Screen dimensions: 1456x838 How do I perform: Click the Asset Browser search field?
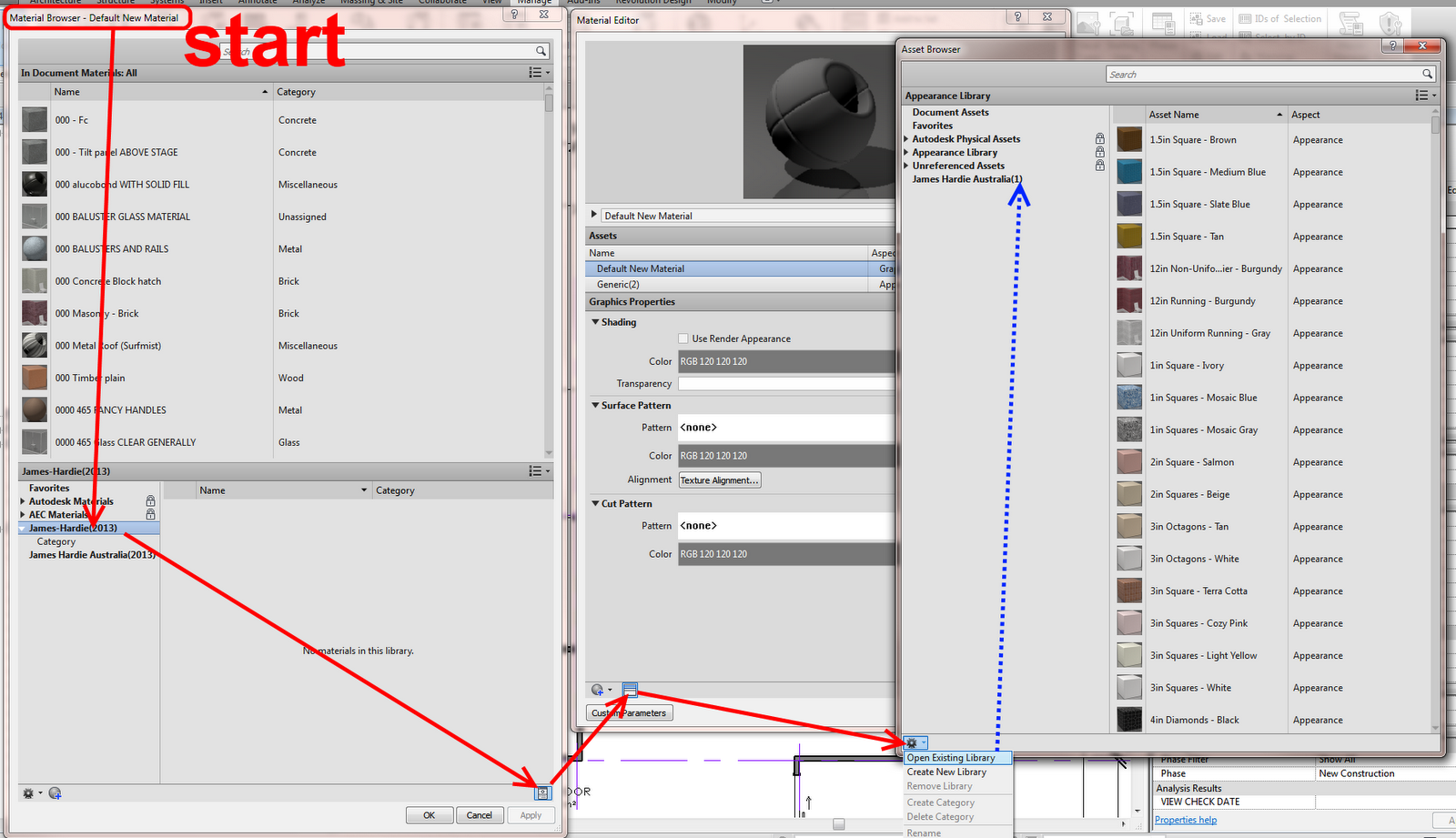tap(1270, 75)
